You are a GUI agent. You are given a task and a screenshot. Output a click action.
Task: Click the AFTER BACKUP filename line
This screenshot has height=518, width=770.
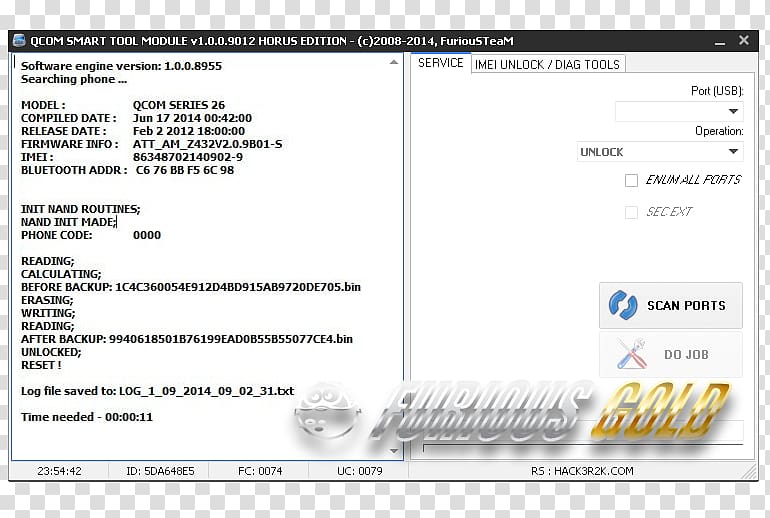pyautogui.click(x=187, y=339)
